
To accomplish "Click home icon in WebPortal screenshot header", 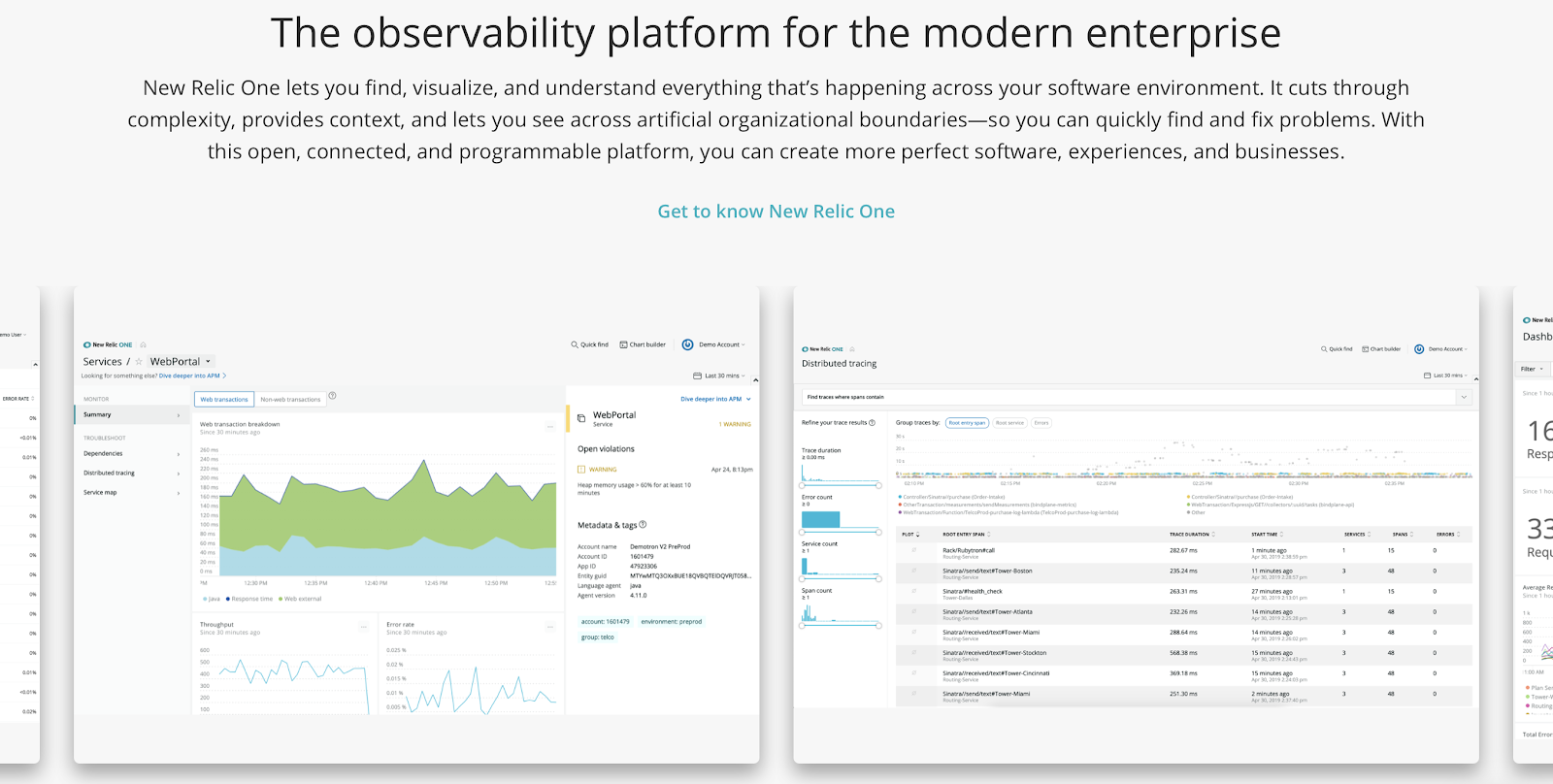I will point(143,344).
